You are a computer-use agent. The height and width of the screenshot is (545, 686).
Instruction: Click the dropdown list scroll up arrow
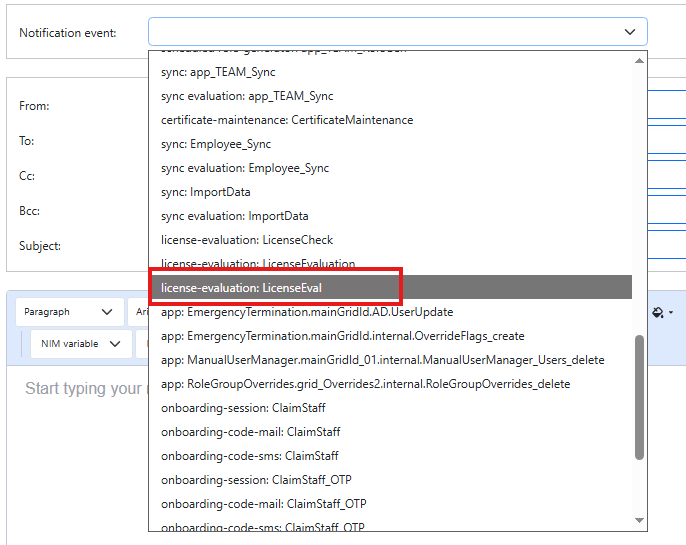[639, 60]
